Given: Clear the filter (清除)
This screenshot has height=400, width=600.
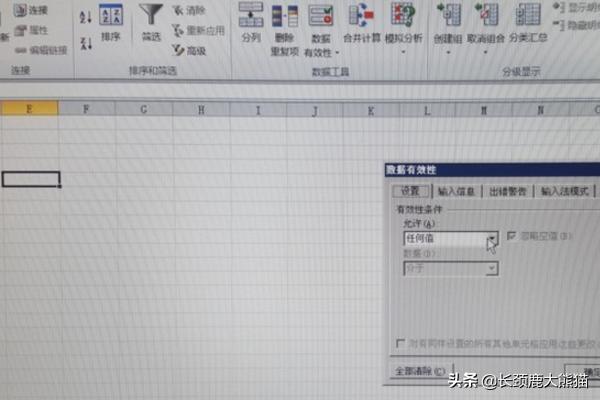Looking at the screenshot, I should coord(189,11).
